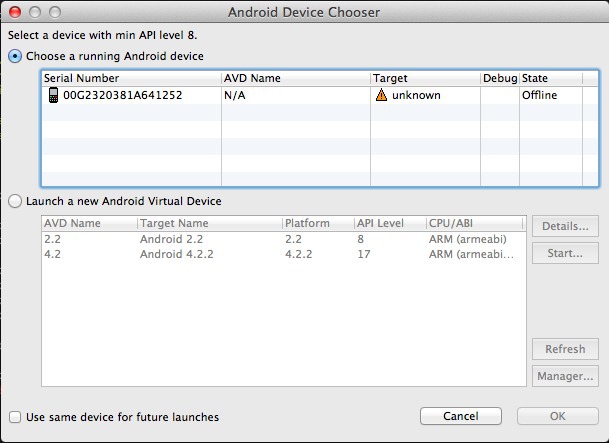Click the Details... button

click(565, 226)
